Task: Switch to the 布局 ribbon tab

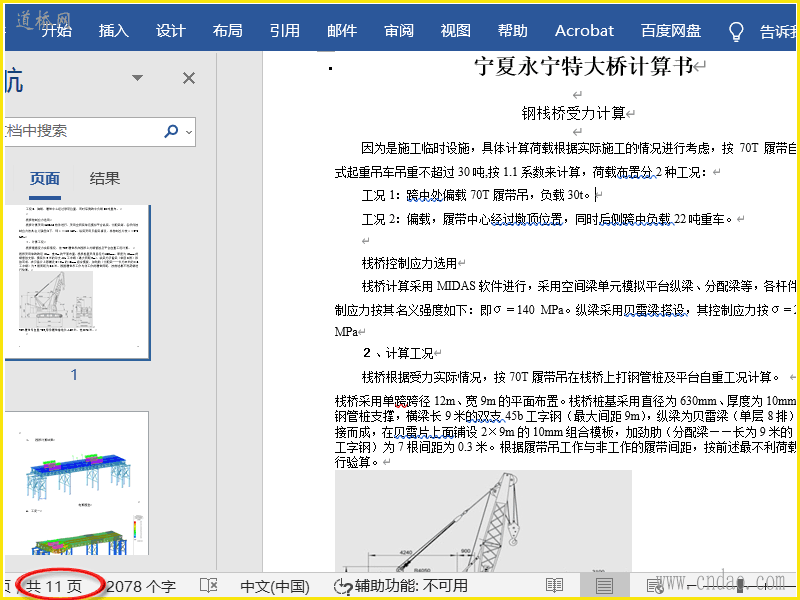Action: click(228, 31)
